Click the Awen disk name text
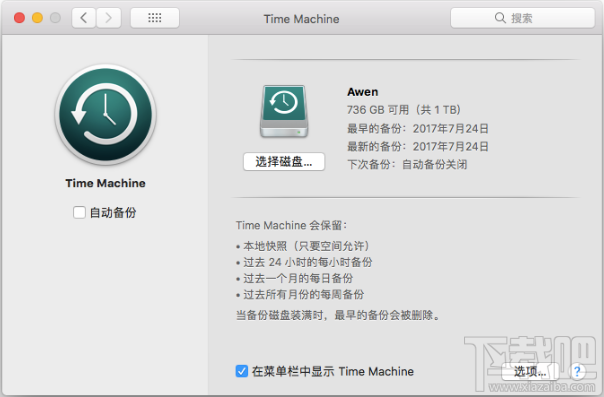 pos(362,92)
